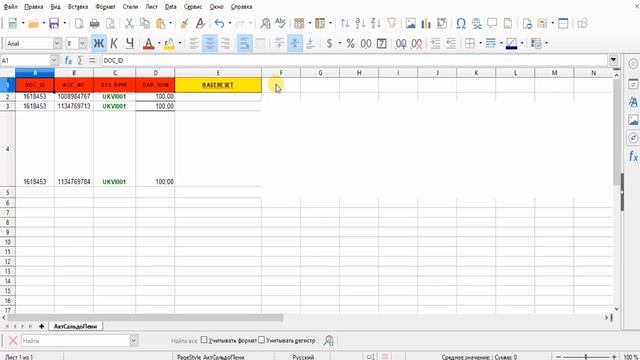Open the Вставка menu
The width and height of the screenshot is (640, 360).
[x=78, y=7]
